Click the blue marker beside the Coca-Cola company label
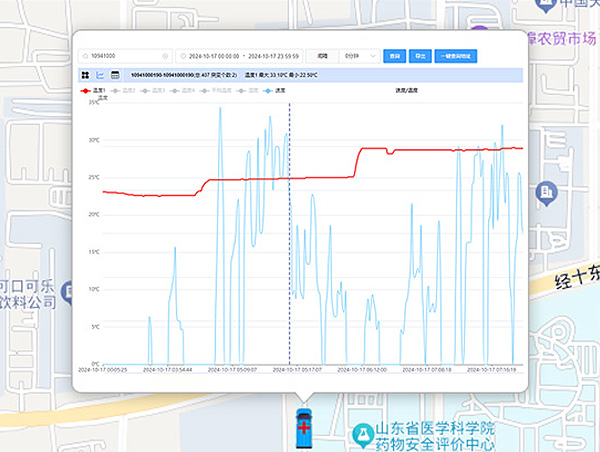600x452 pixels. coord(69,292)
